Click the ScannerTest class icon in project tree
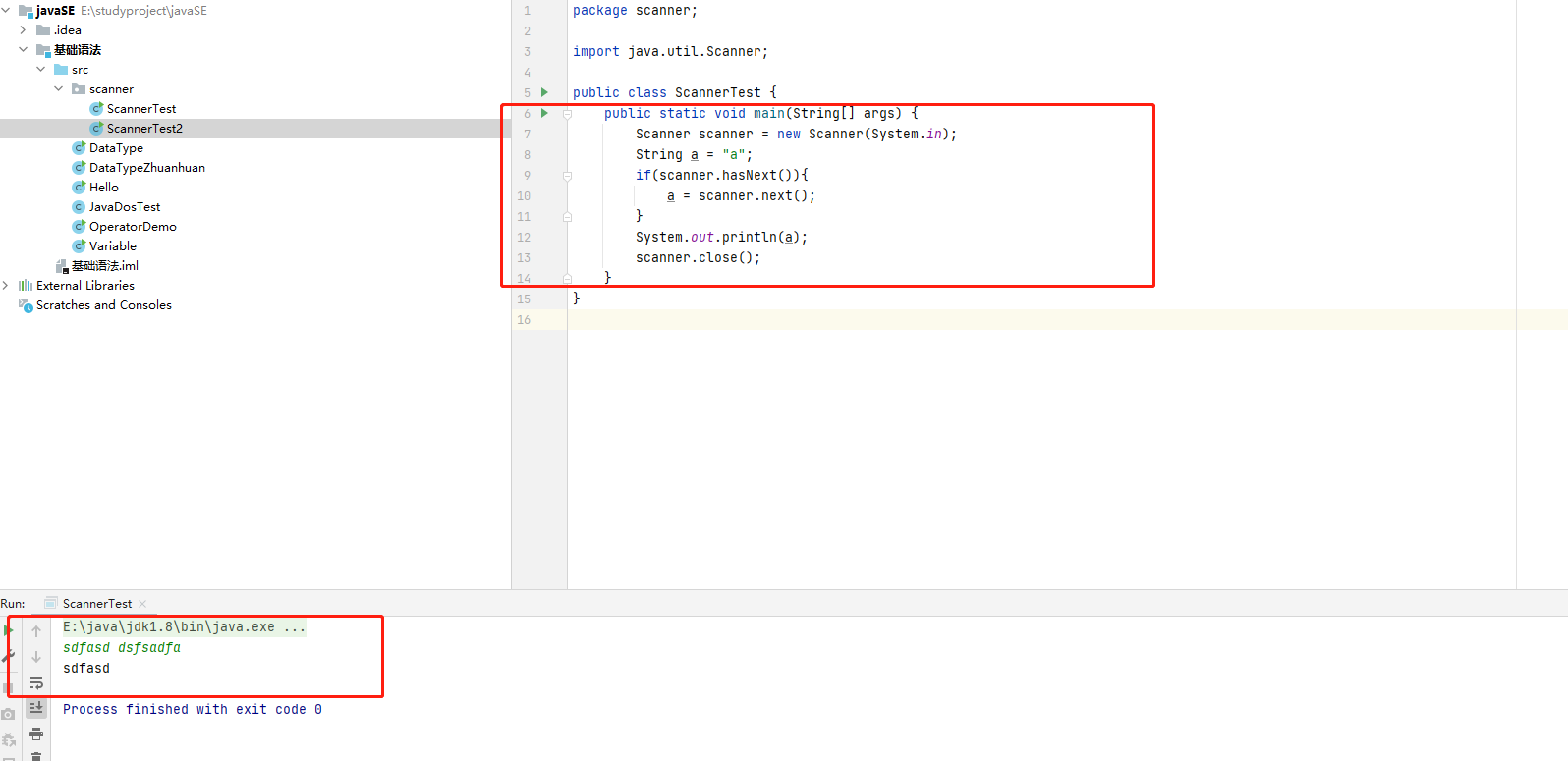The height and width of the screenshot is (761, 1568). (96, 109)
